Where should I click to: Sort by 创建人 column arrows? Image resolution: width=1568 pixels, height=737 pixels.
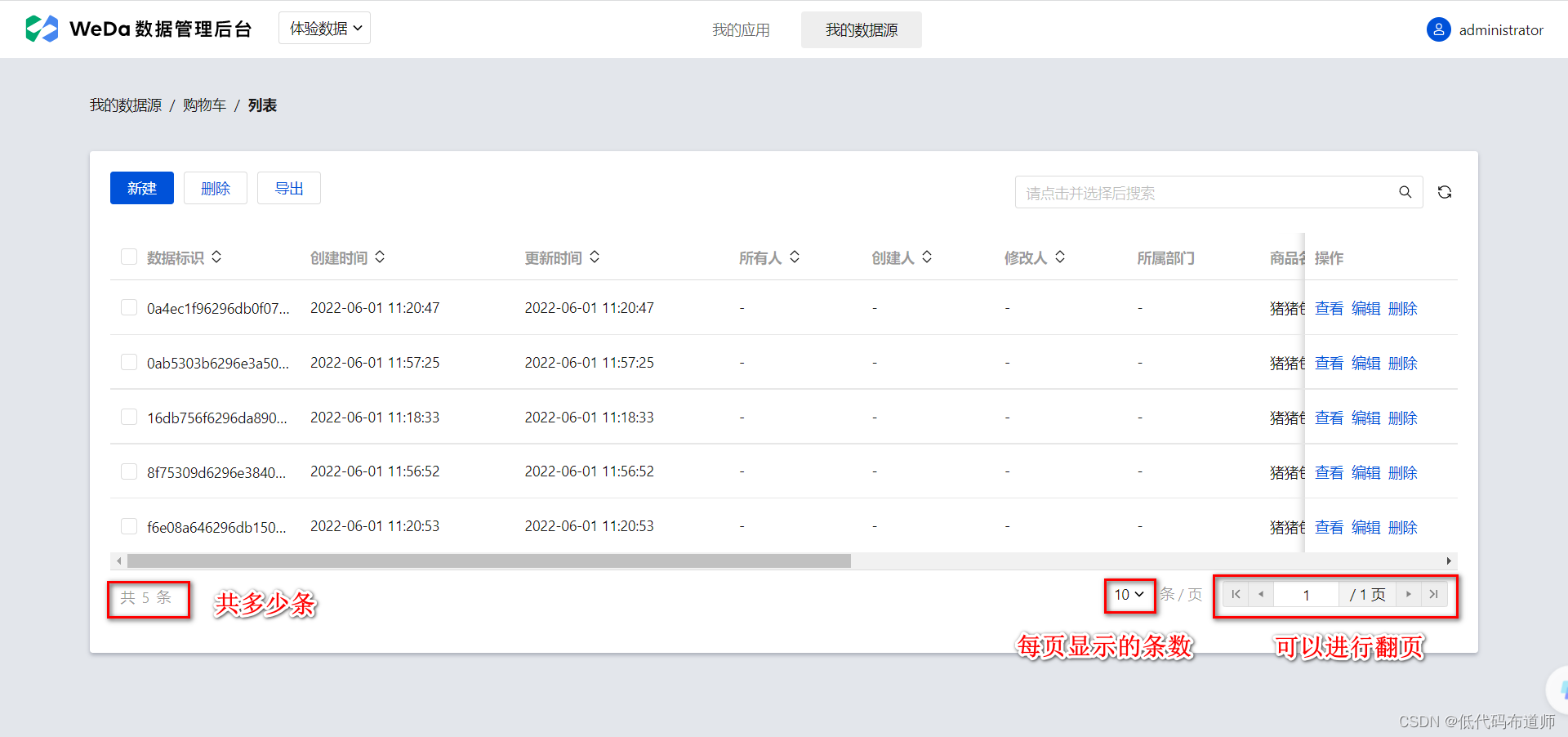point(927,257)
